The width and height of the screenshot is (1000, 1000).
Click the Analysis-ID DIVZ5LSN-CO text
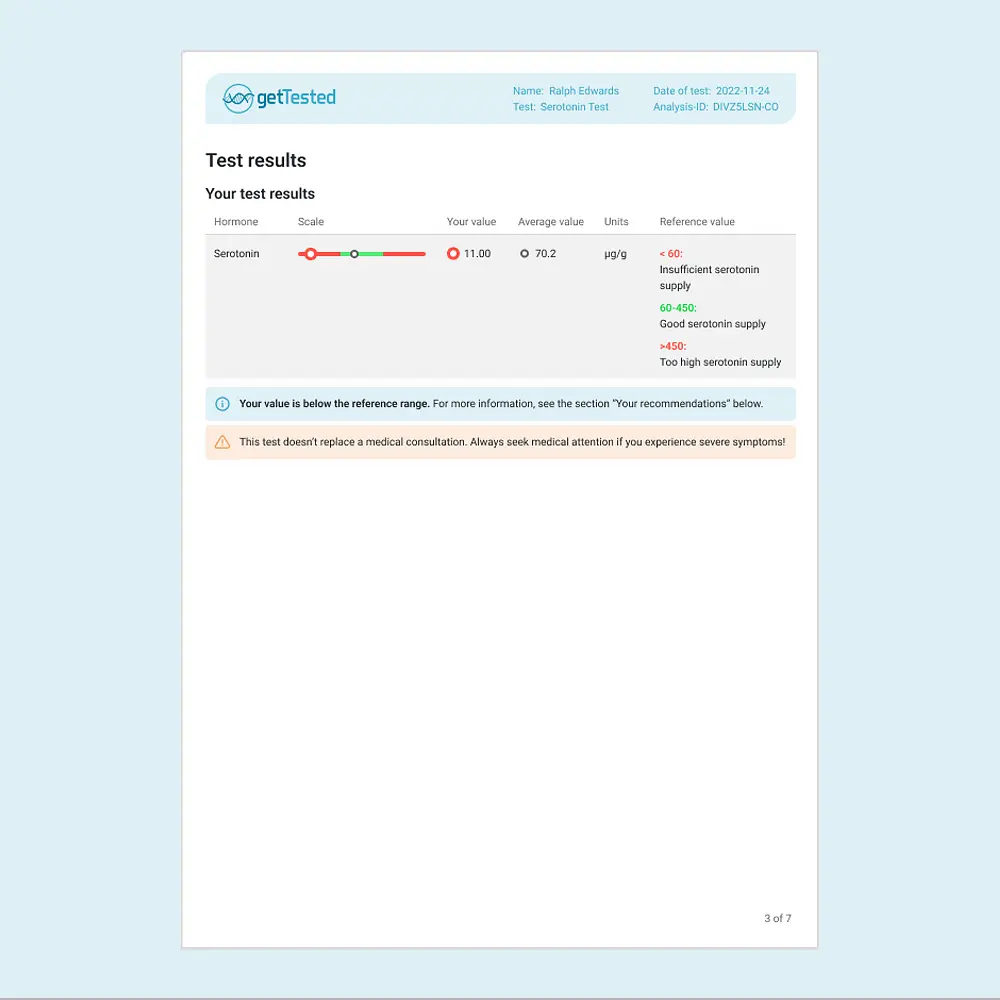coord(715,107)
